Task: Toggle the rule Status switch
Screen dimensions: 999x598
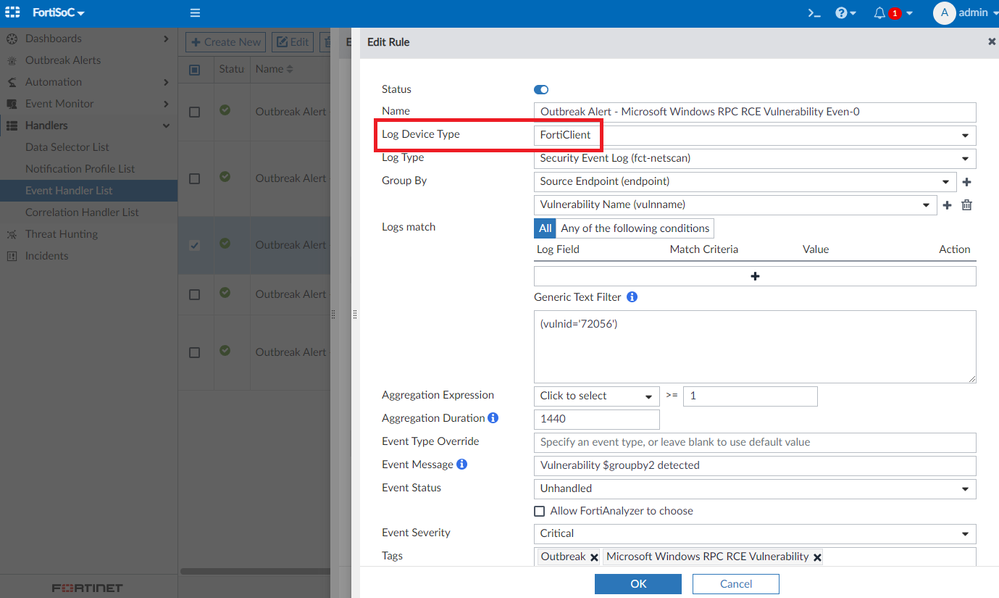Action: point(541,90)
